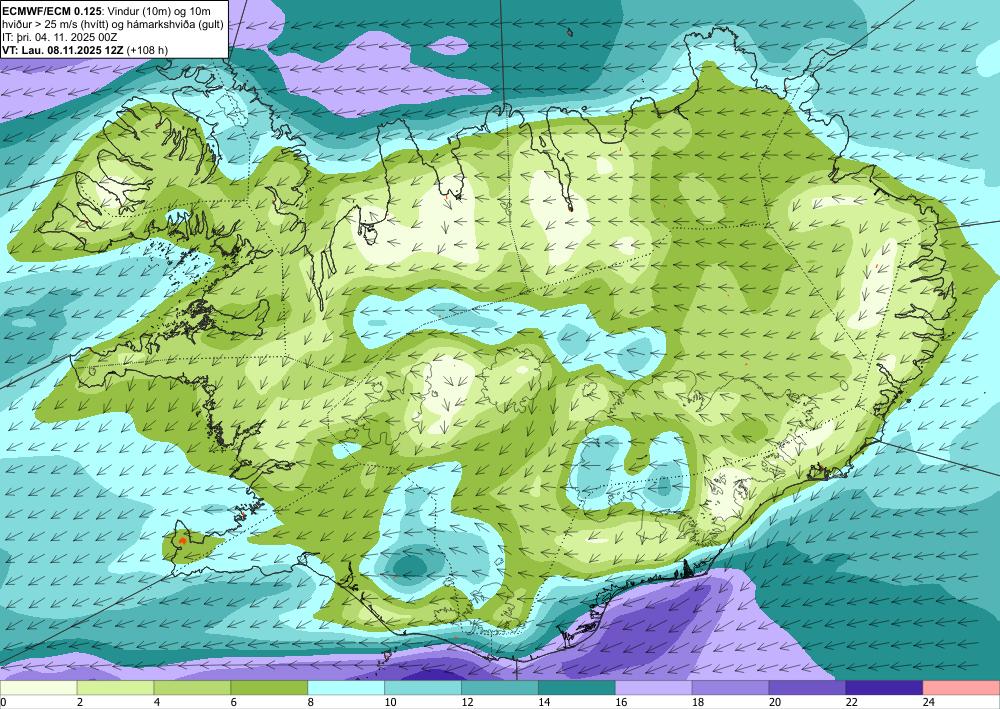
Task: Select the light green 2–4 m/s legend swatch
Action: pos(115,688)
